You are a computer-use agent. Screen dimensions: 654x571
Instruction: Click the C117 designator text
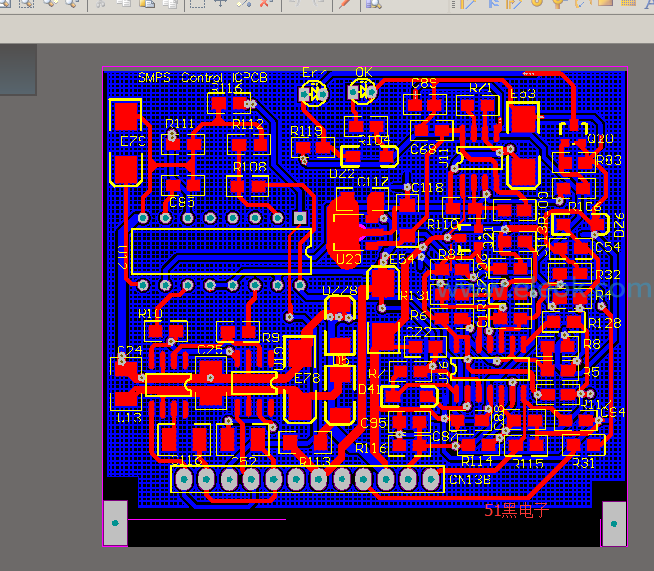(373, 182)
